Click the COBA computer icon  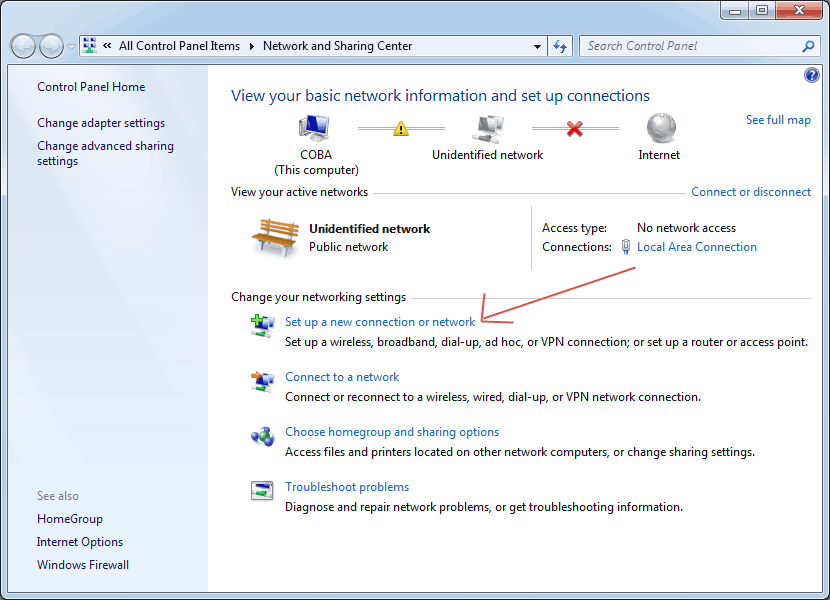click(314, 129)
